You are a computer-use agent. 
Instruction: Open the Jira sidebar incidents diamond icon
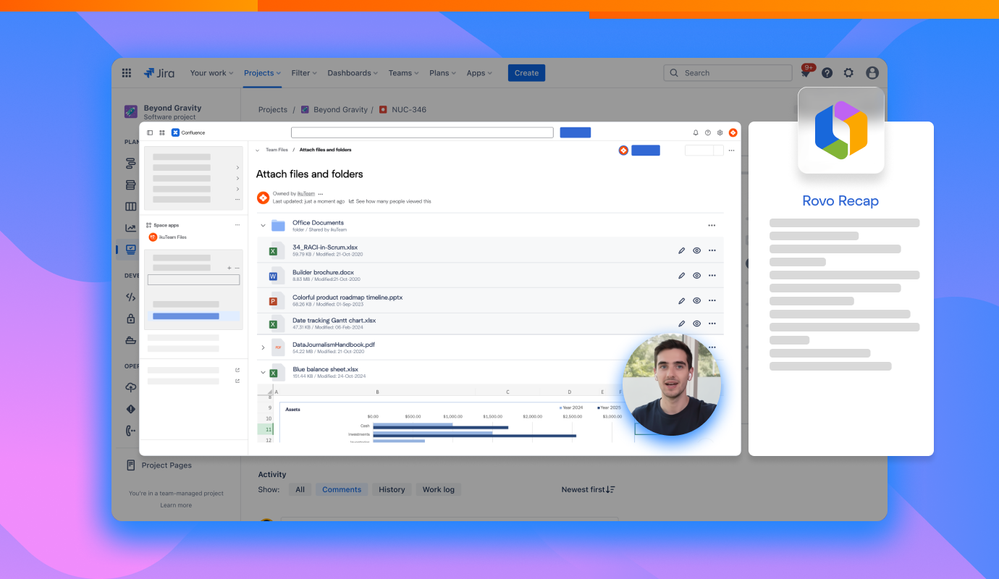(x=131, y=409)
